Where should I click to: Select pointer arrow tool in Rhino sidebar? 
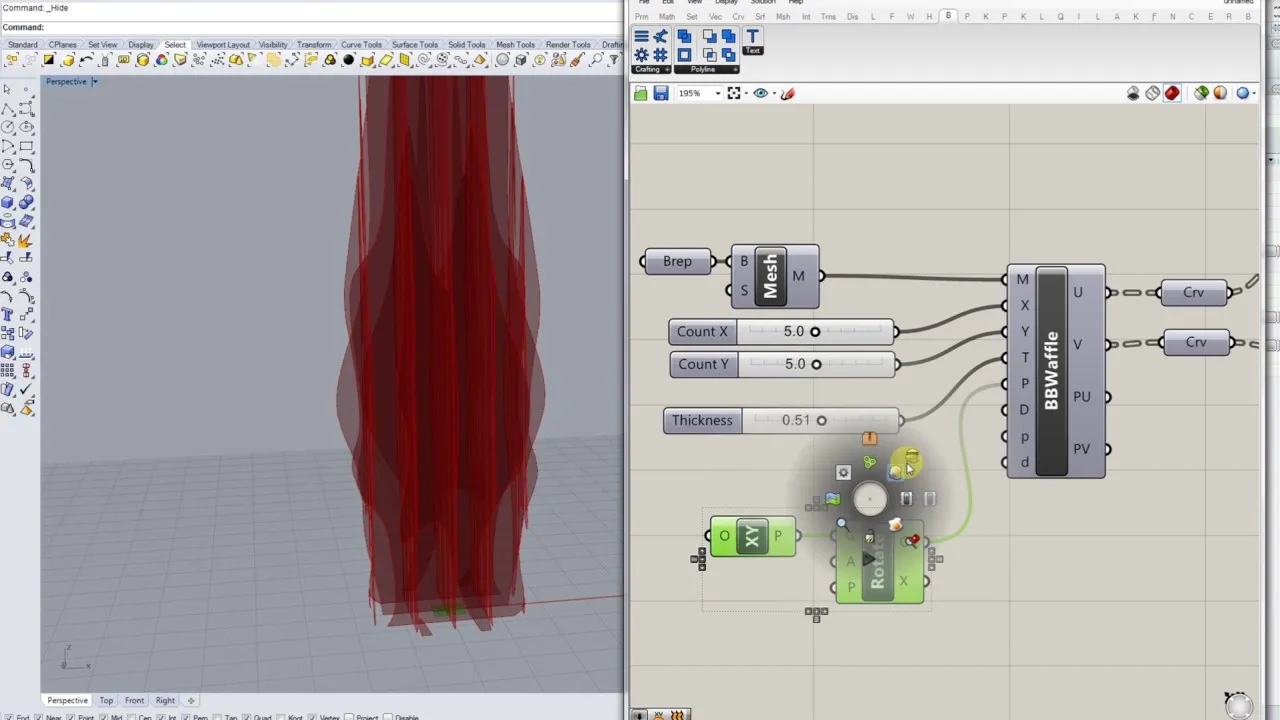click(7, 89)
